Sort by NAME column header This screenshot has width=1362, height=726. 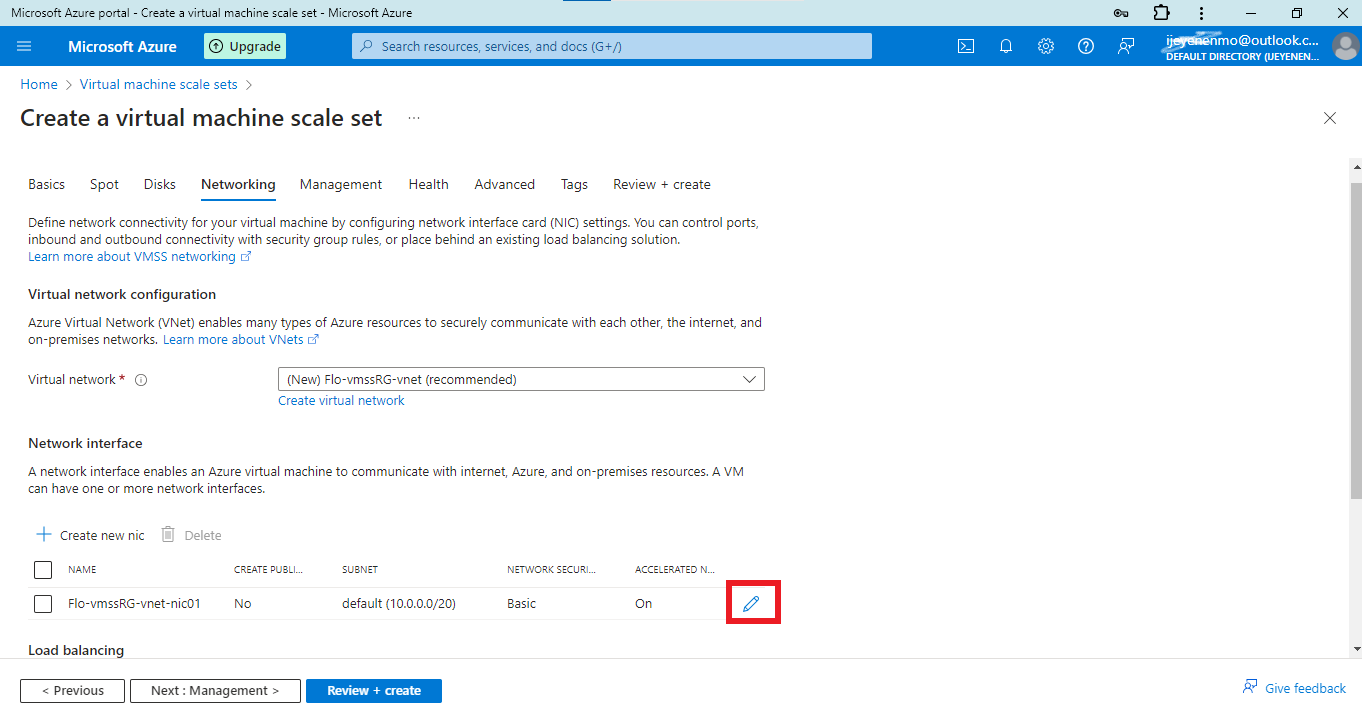pos(82,569)
